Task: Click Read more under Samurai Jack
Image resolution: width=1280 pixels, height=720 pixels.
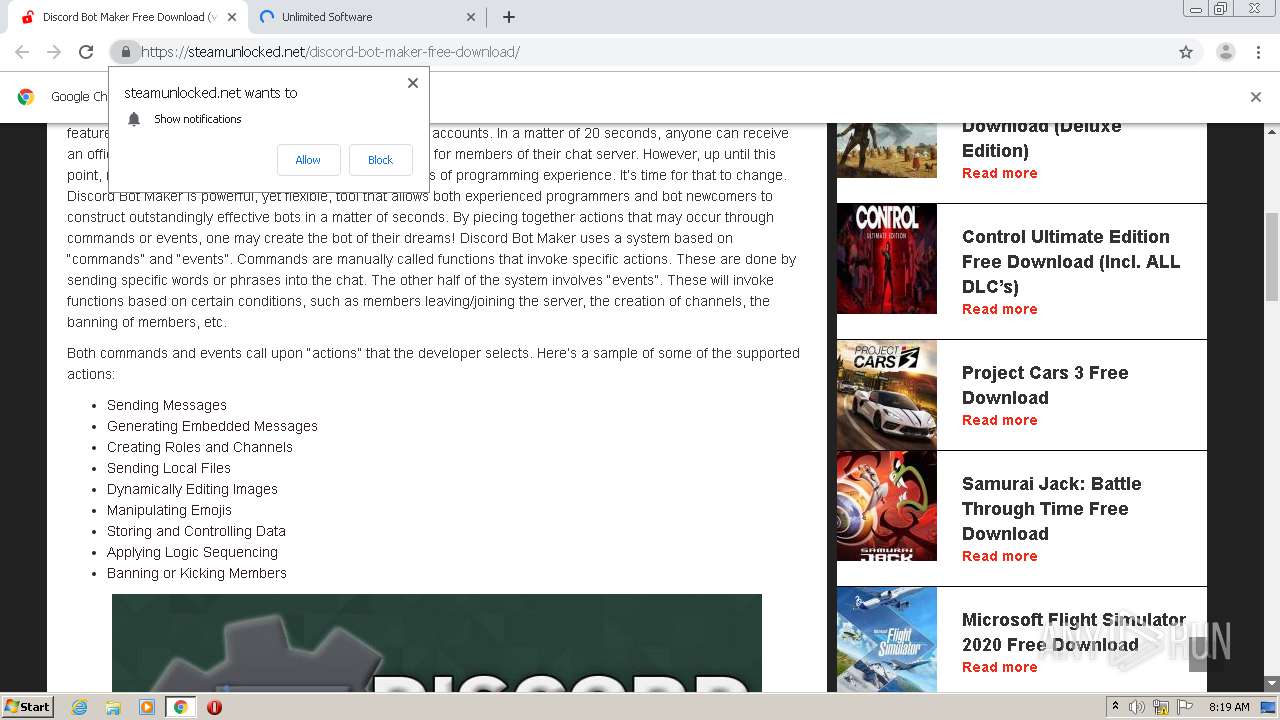Action: coord(999,556)
